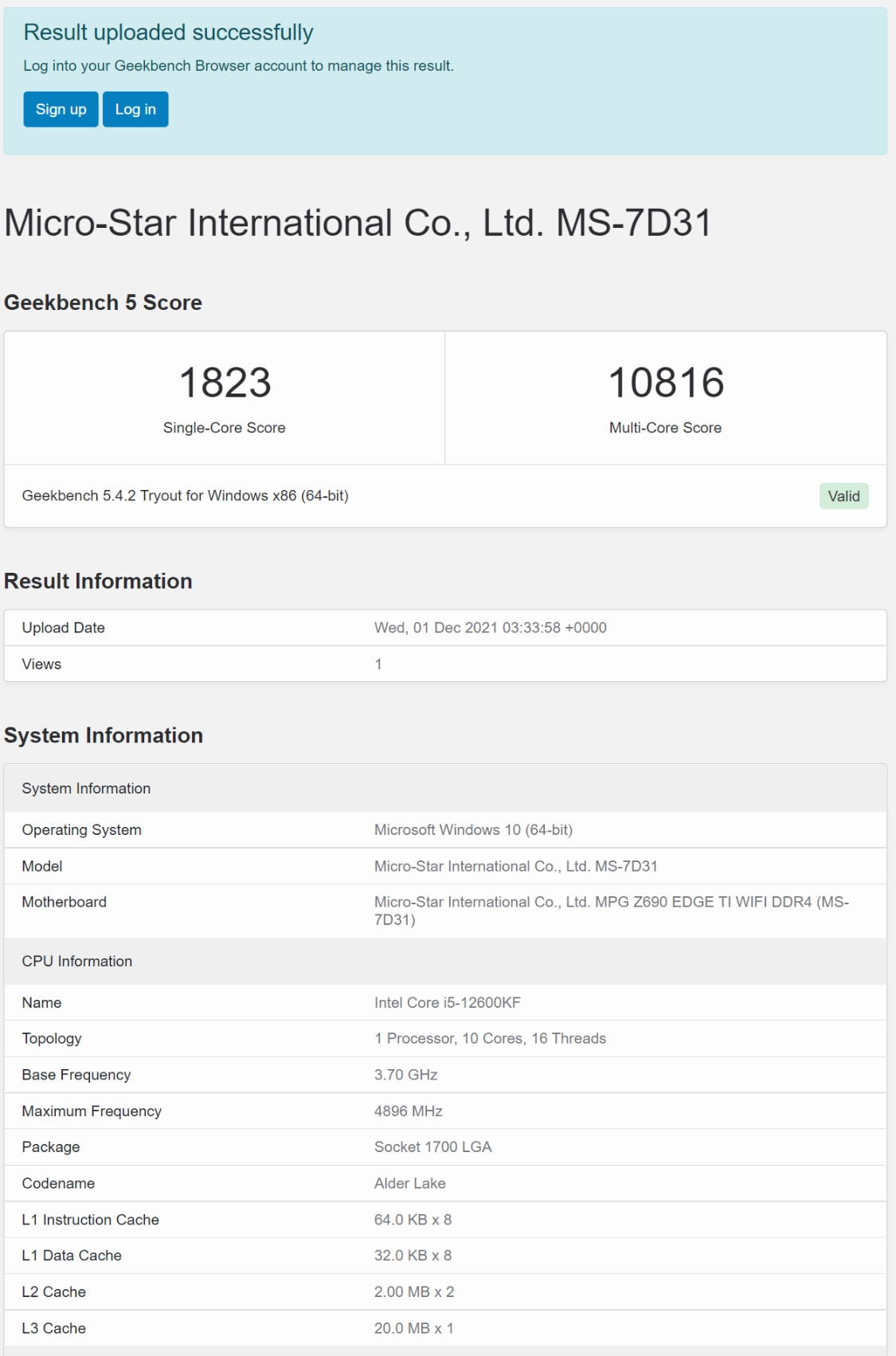Select the Valid badge
The height and width of the screenshot is (1356, 896).
(843, 496)
